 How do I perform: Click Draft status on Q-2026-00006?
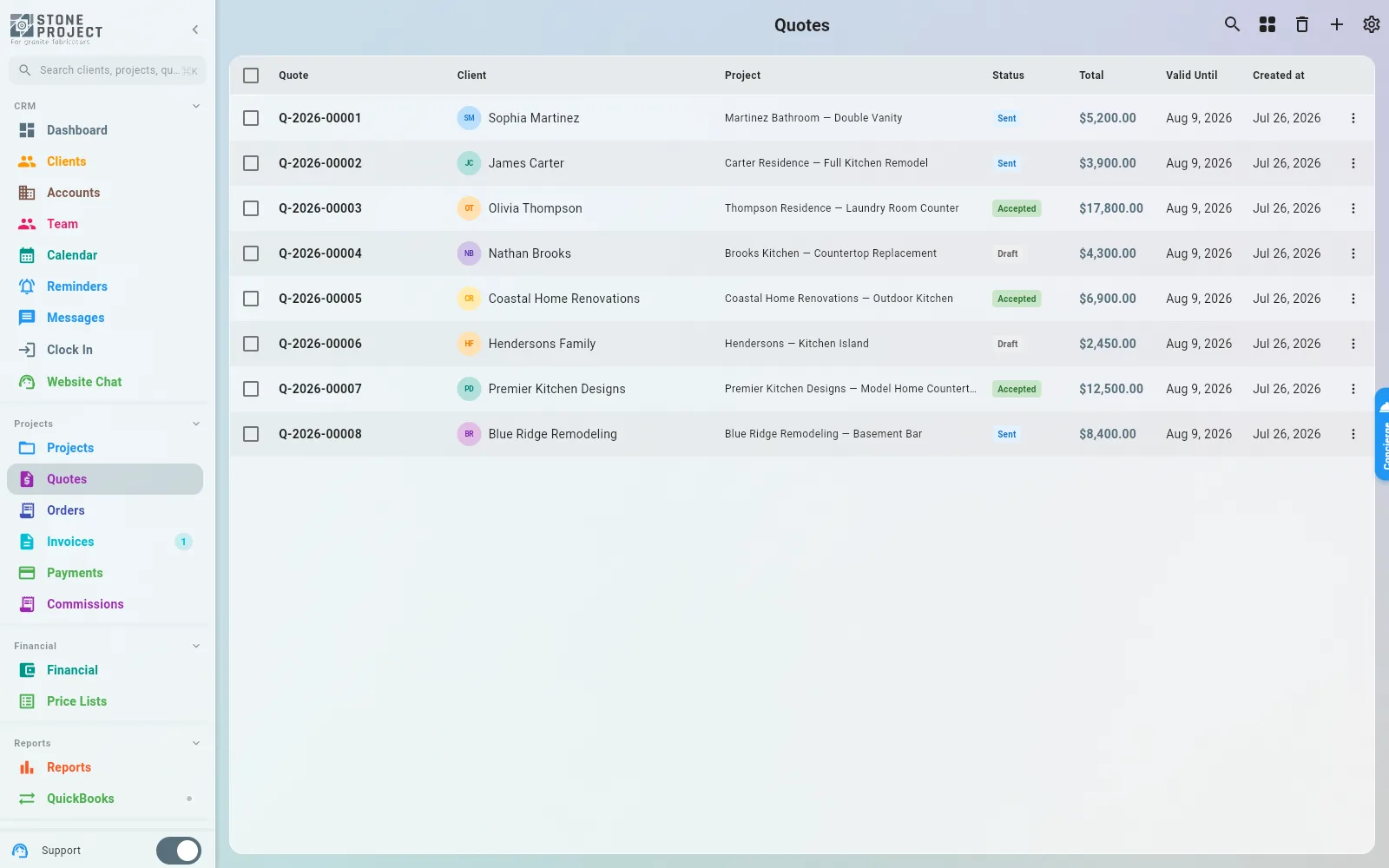tap(1007, 344)
